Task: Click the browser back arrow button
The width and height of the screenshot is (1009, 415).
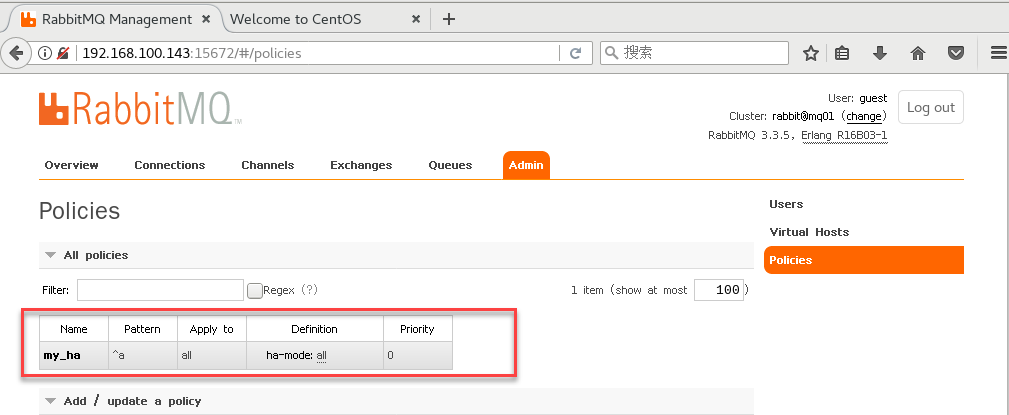Action: click(x=15, y=53)
